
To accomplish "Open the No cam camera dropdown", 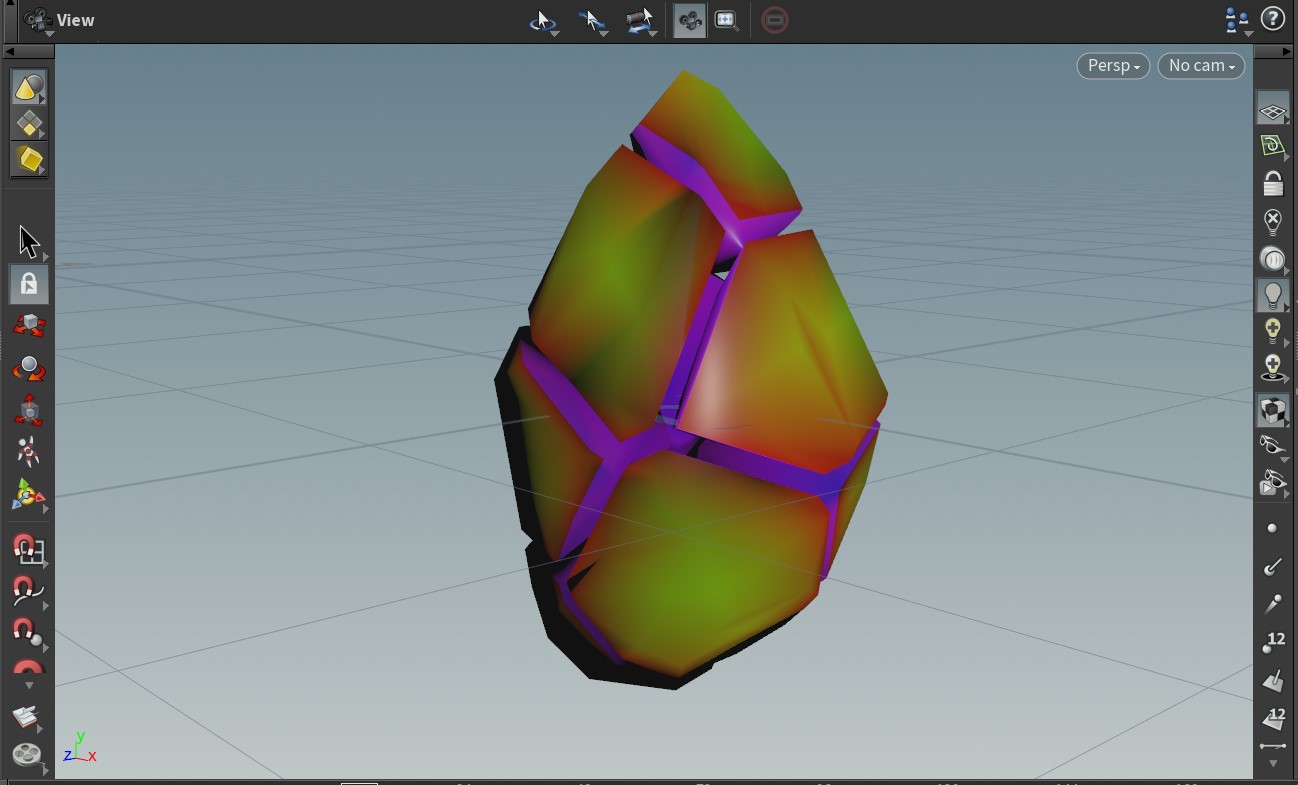I will pyautogui.click(x=1200, y=66).
